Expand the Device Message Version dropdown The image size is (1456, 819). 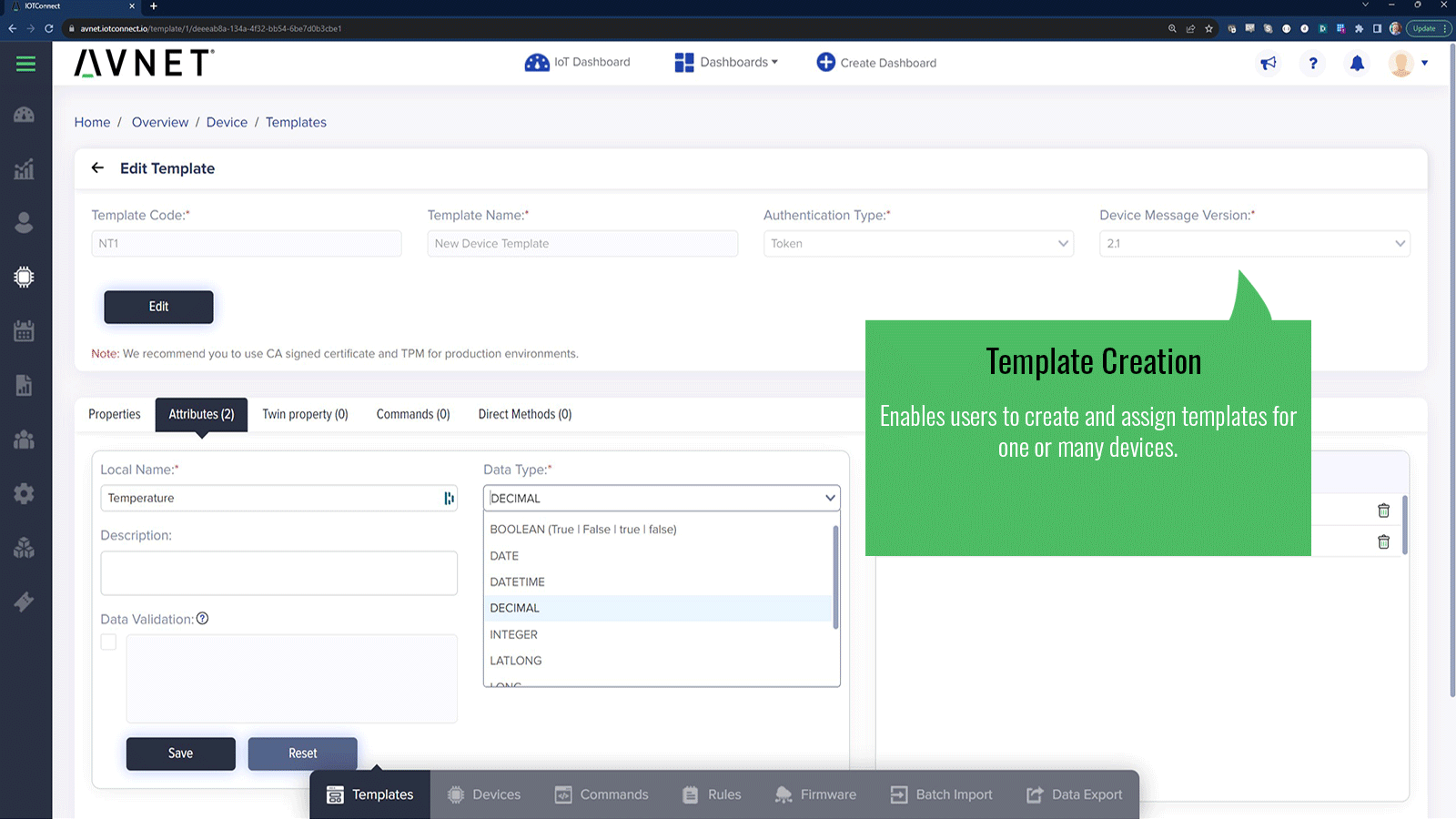click(x=1254, y=243)
